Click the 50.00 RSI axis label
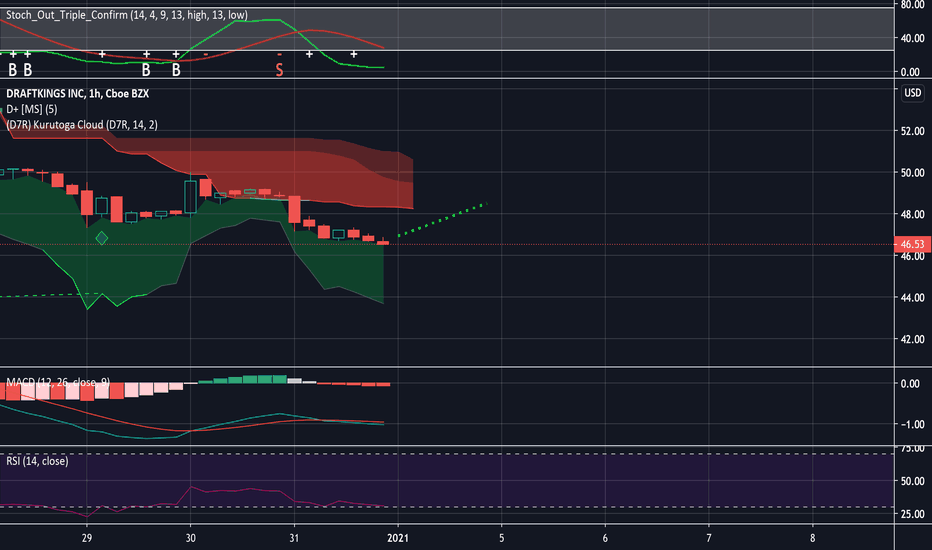 click(x=912, y=480)
